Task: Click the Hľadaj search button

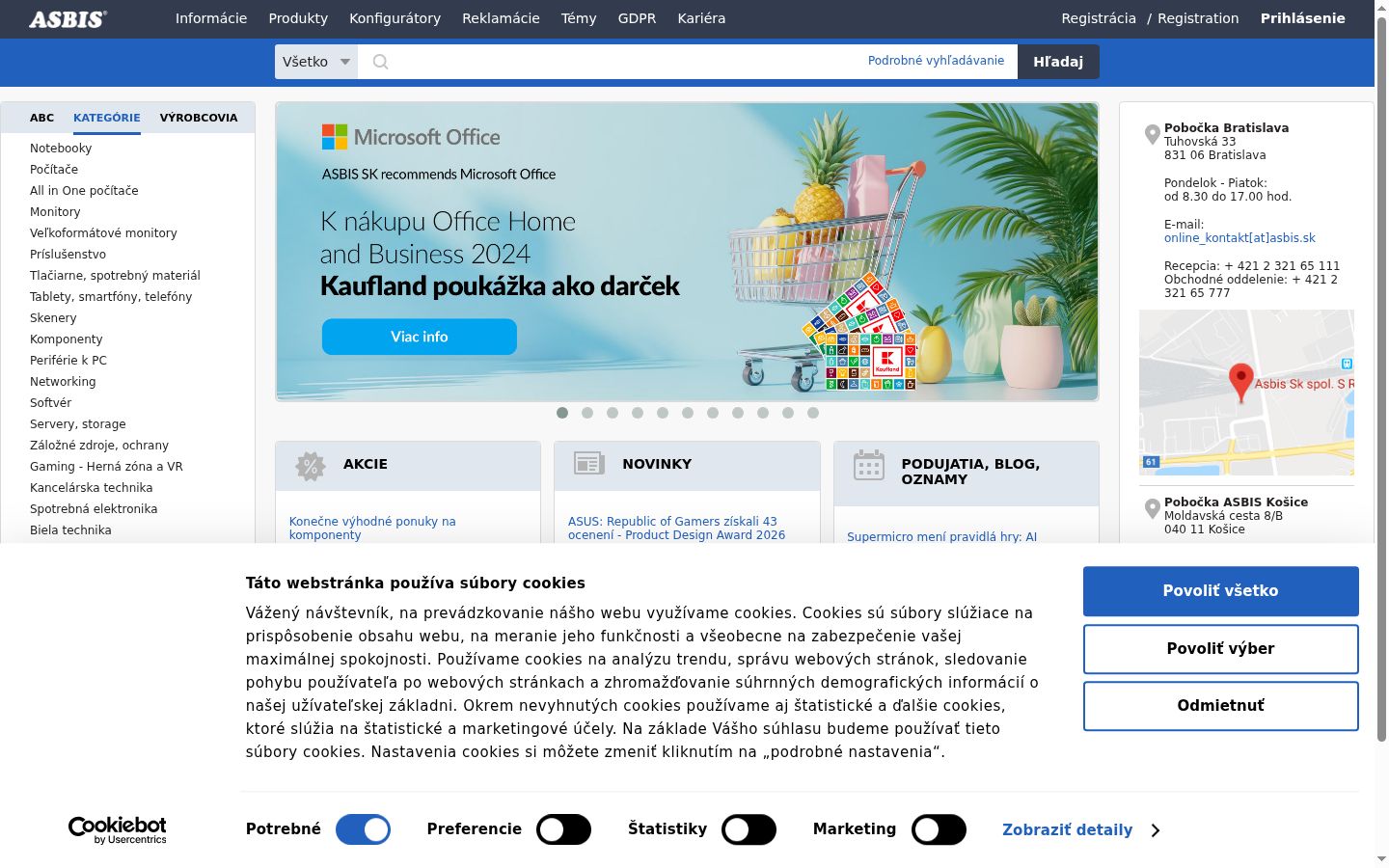Action: click(x=1058, y=62)
